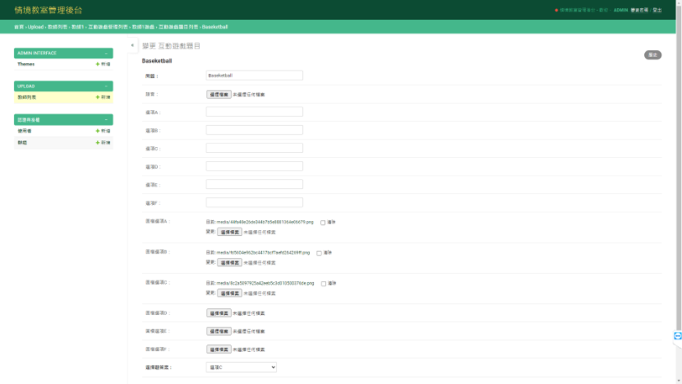This screenshot has height=384, width=682.
Task: Click the question field containing Baseketball
Action: click(254, 75)
